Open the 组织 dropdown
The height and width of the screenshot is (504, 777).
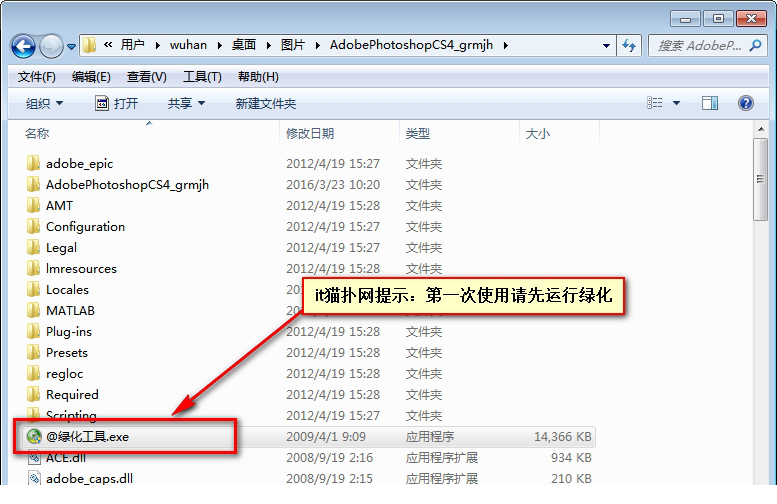click(x=44, y=104)
